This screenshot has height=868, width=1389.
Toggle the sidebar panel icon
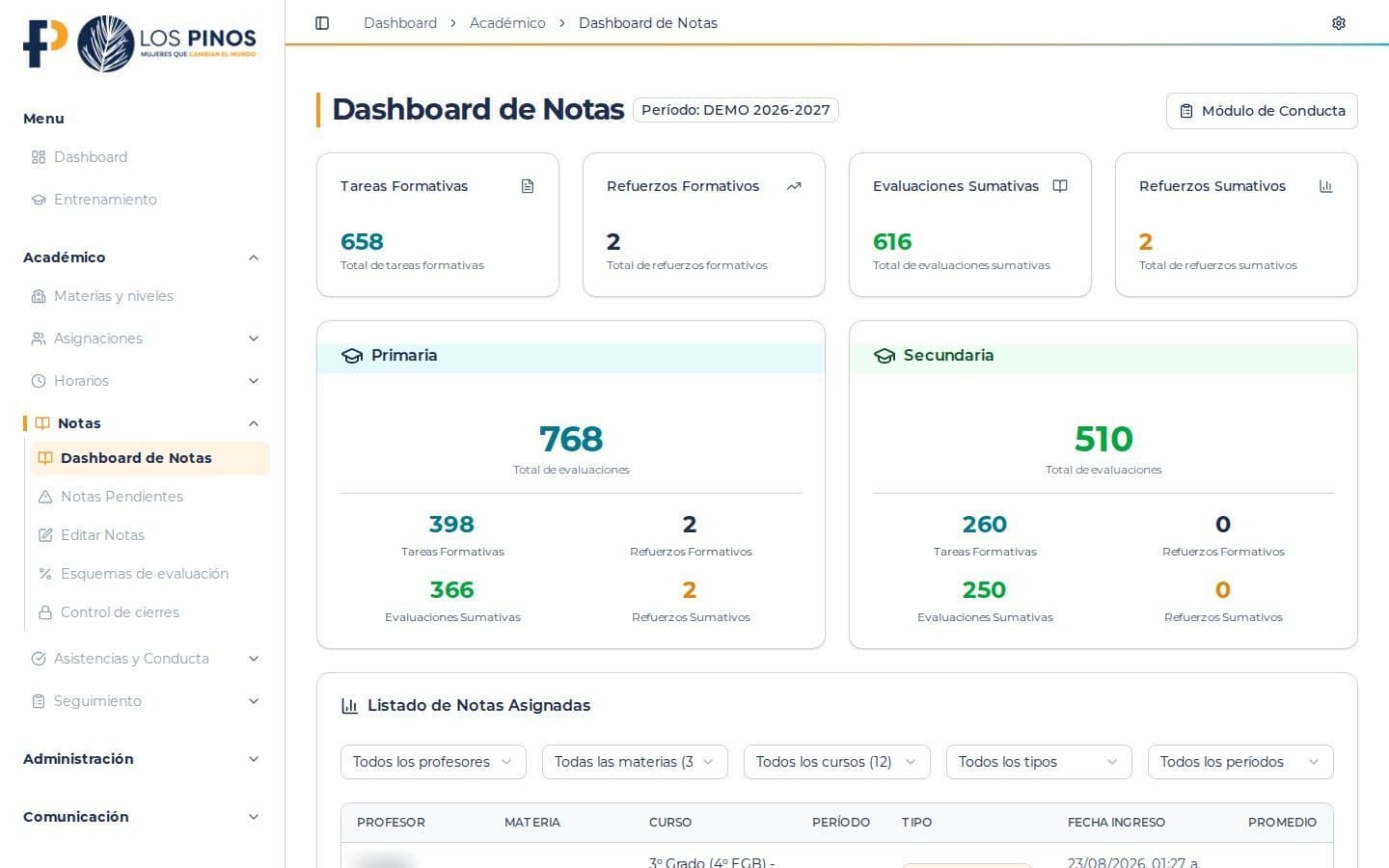point(322,23)
